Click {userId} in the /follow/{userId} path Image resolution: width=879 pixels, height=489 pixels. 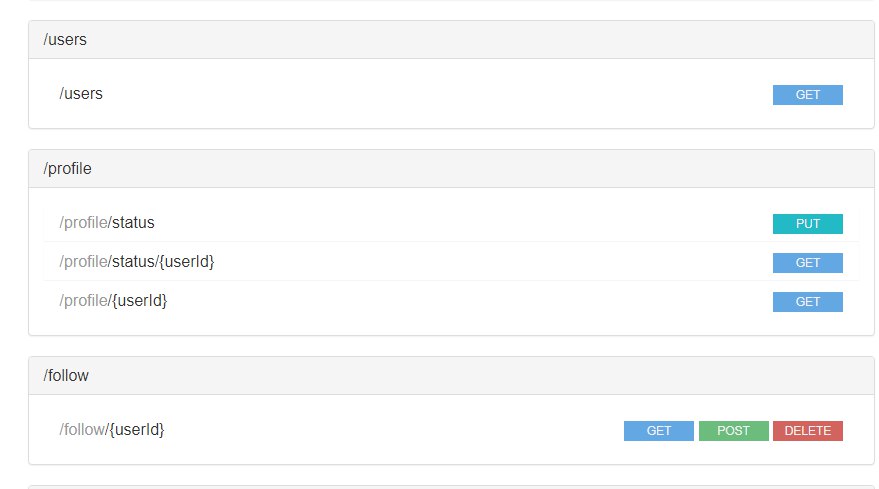[x=137, y=429]
